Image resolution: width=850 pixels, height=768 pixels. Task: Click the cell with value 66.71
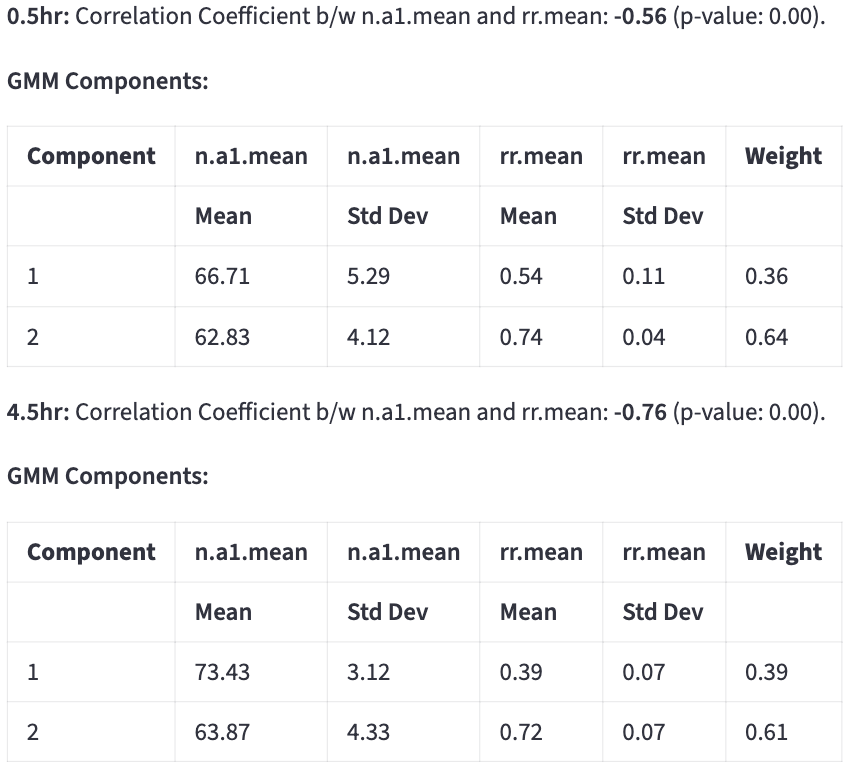coord(222,277)
